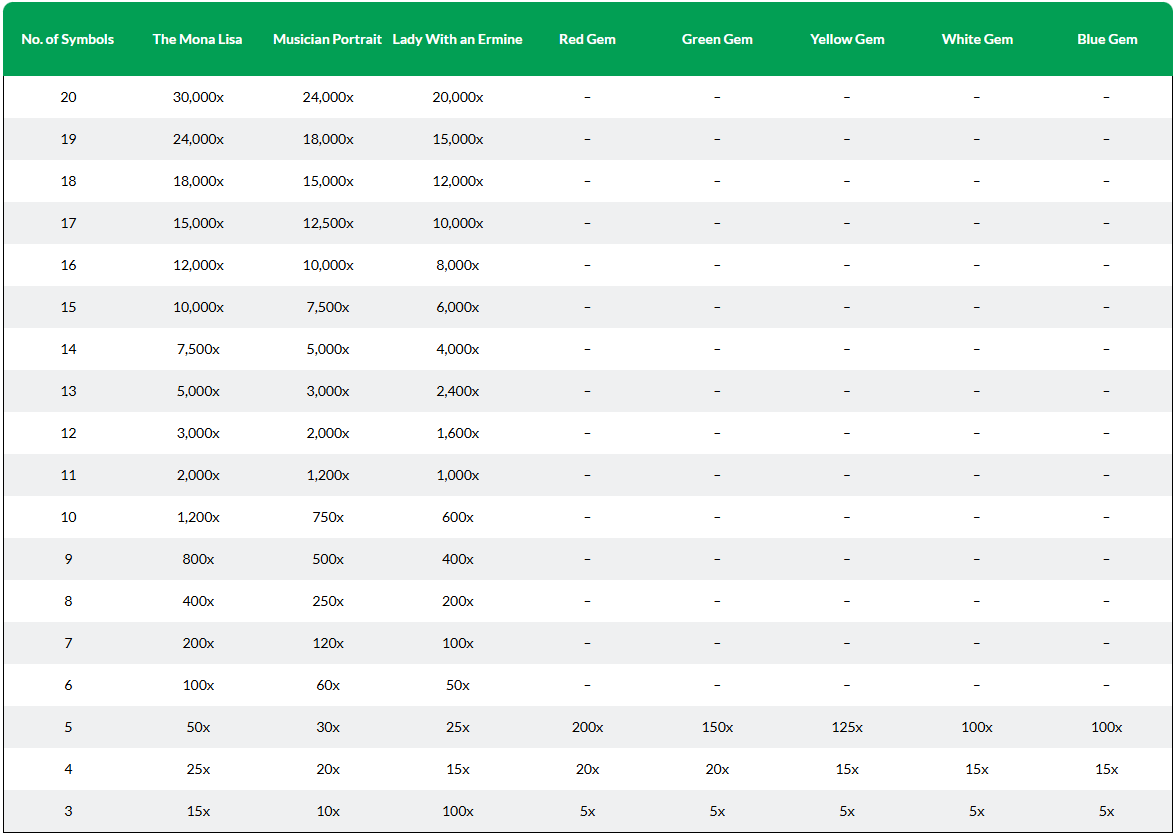Select the 'Blue Gem' column header

1107,40
